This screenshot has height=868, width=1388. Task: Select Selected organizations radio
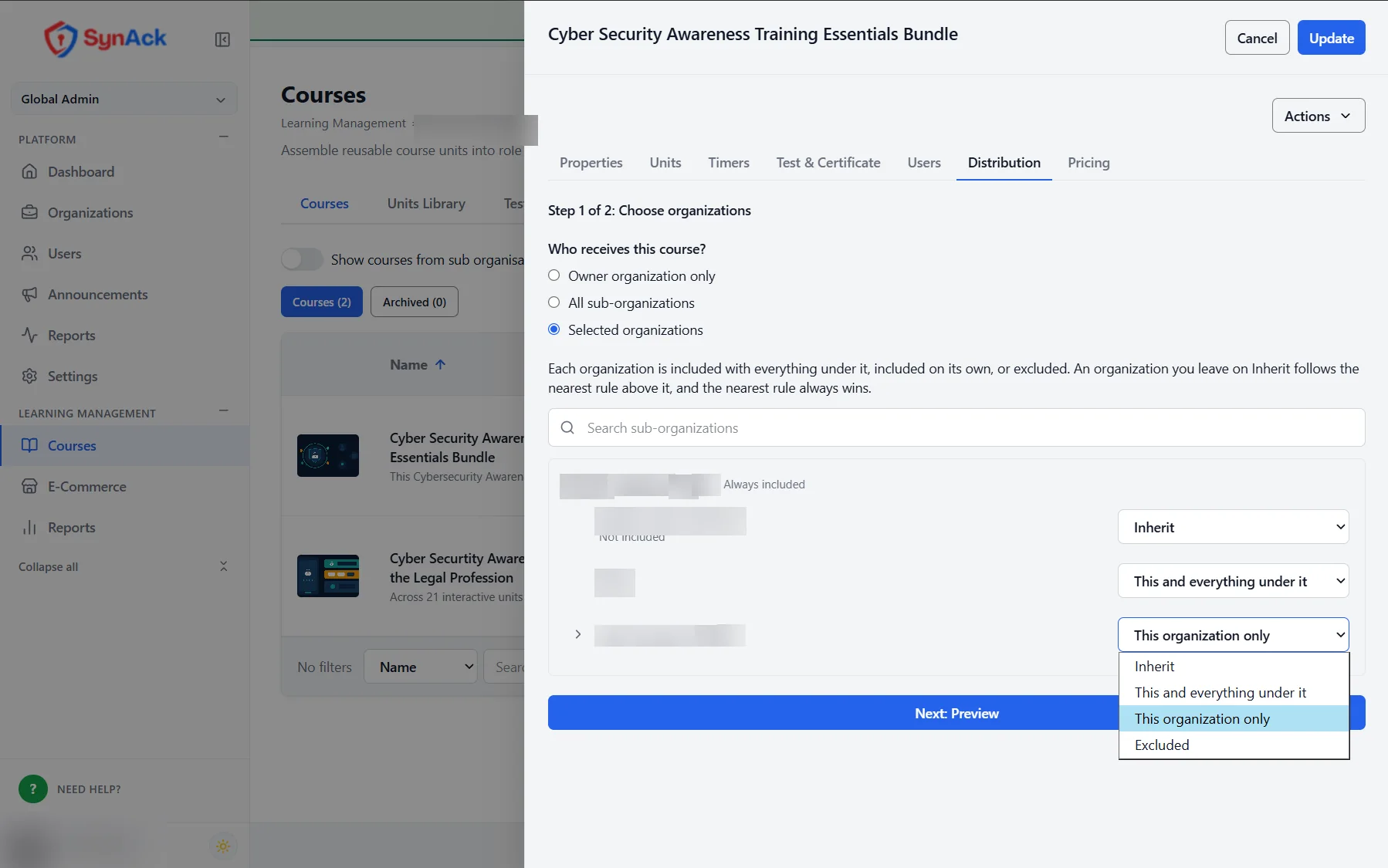point(554,329)
